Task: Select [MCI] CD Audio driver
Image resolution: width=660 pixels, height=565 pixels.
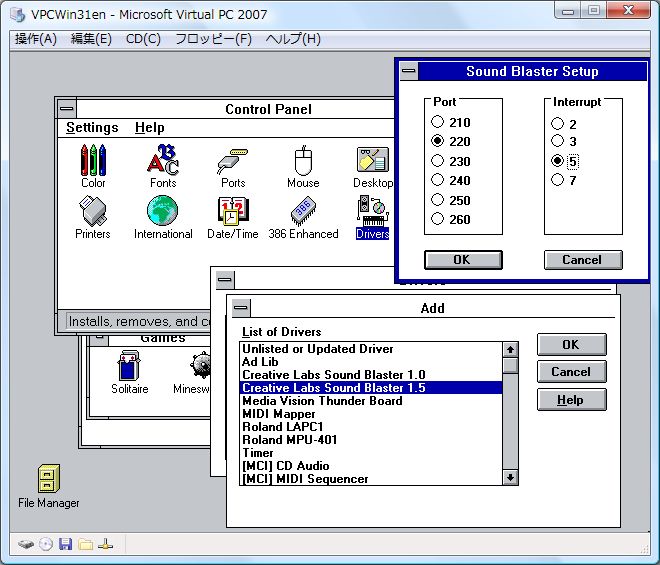Action: [x=371, y=466]
